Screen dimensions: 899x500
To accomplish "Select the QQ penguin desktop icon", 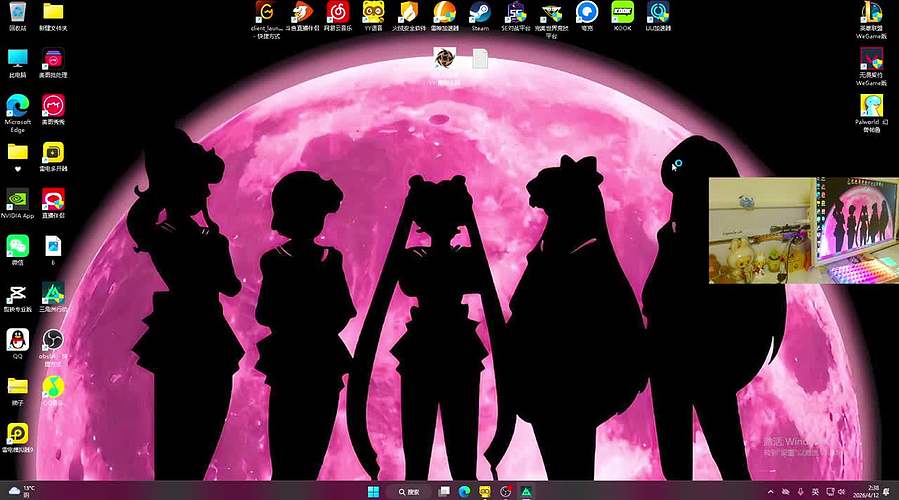I will click(17, 340).
